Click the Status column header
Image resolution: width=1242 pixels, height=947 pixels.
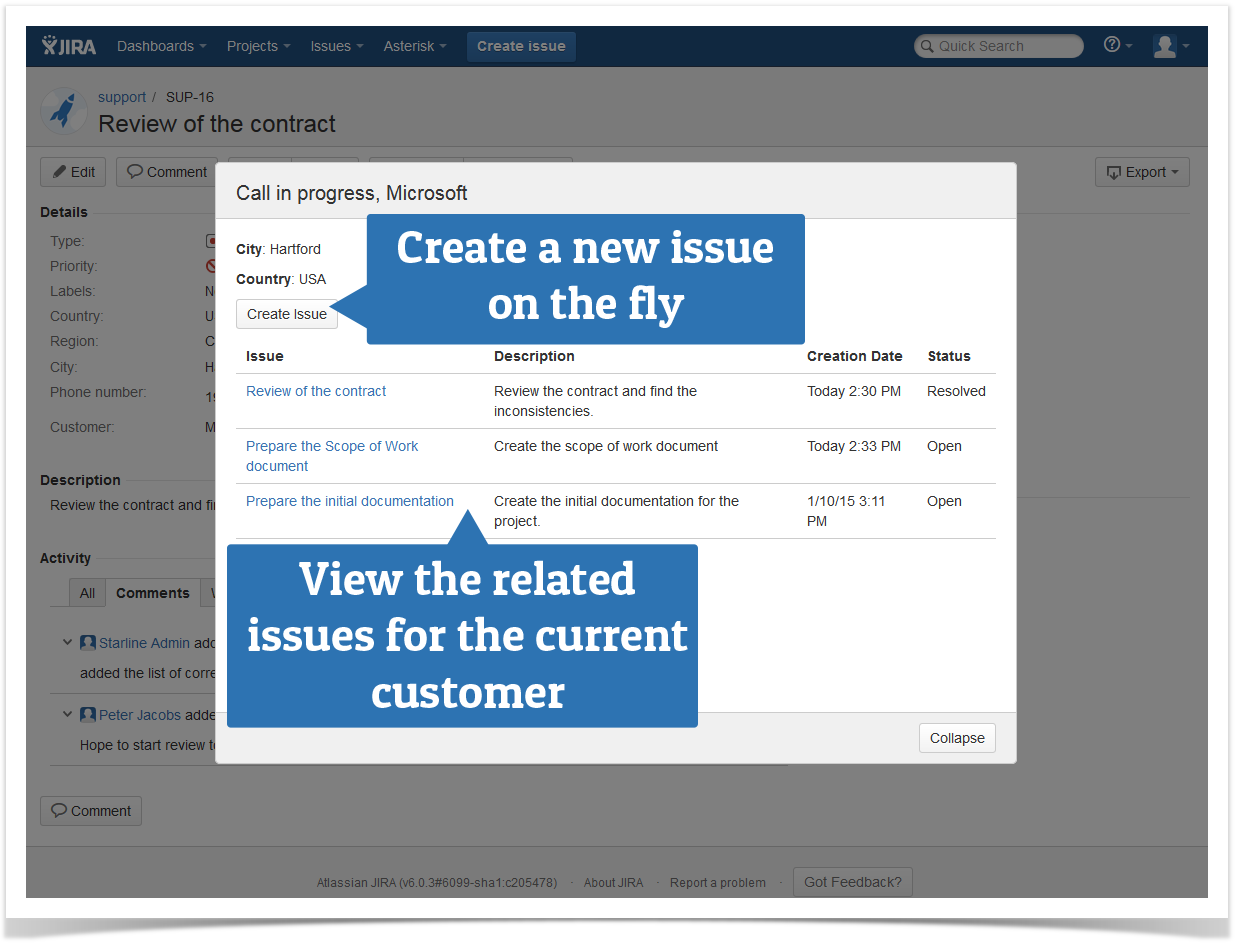(x=949, y=356)
